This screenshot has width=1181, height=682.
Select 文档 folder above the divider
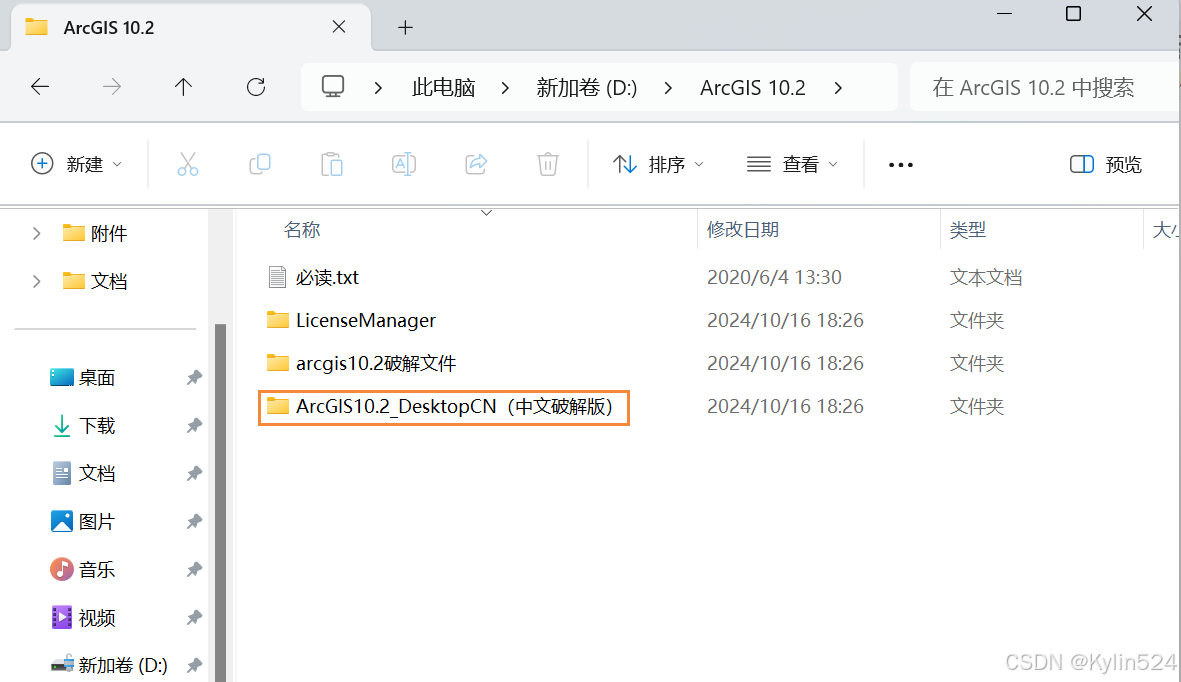[95, 281]
